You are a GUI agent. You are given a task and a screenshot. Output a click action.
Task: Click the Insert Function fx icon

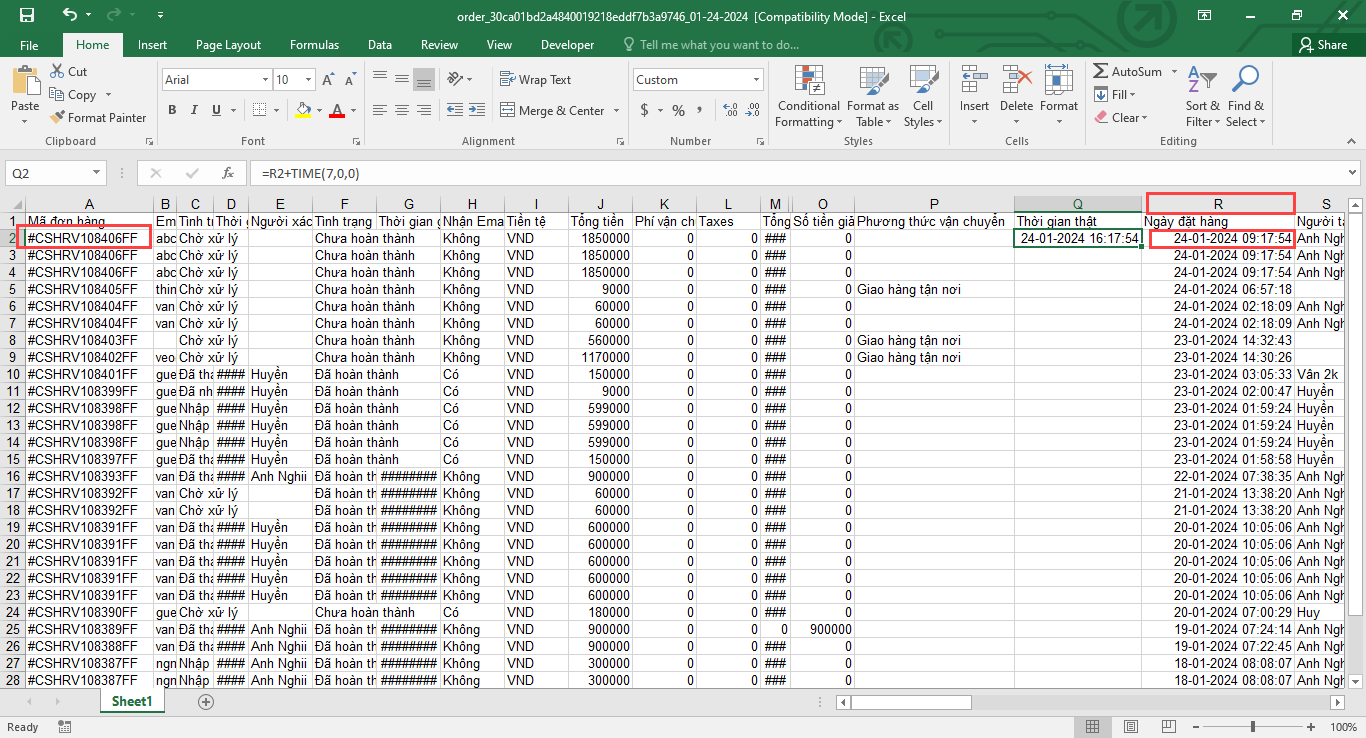pos(228,173)
